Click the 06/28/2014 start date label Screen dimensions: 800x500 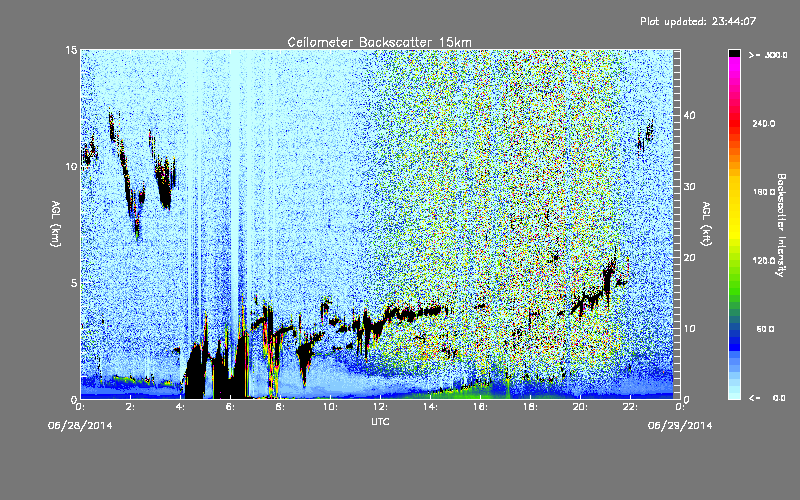tap(80, 426)
